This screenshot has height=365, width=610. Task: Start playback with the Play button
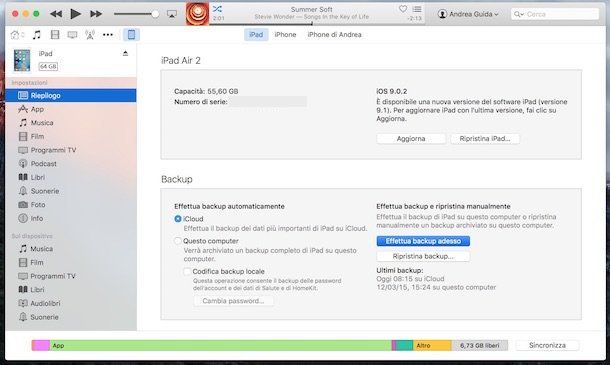pos(75,14)
